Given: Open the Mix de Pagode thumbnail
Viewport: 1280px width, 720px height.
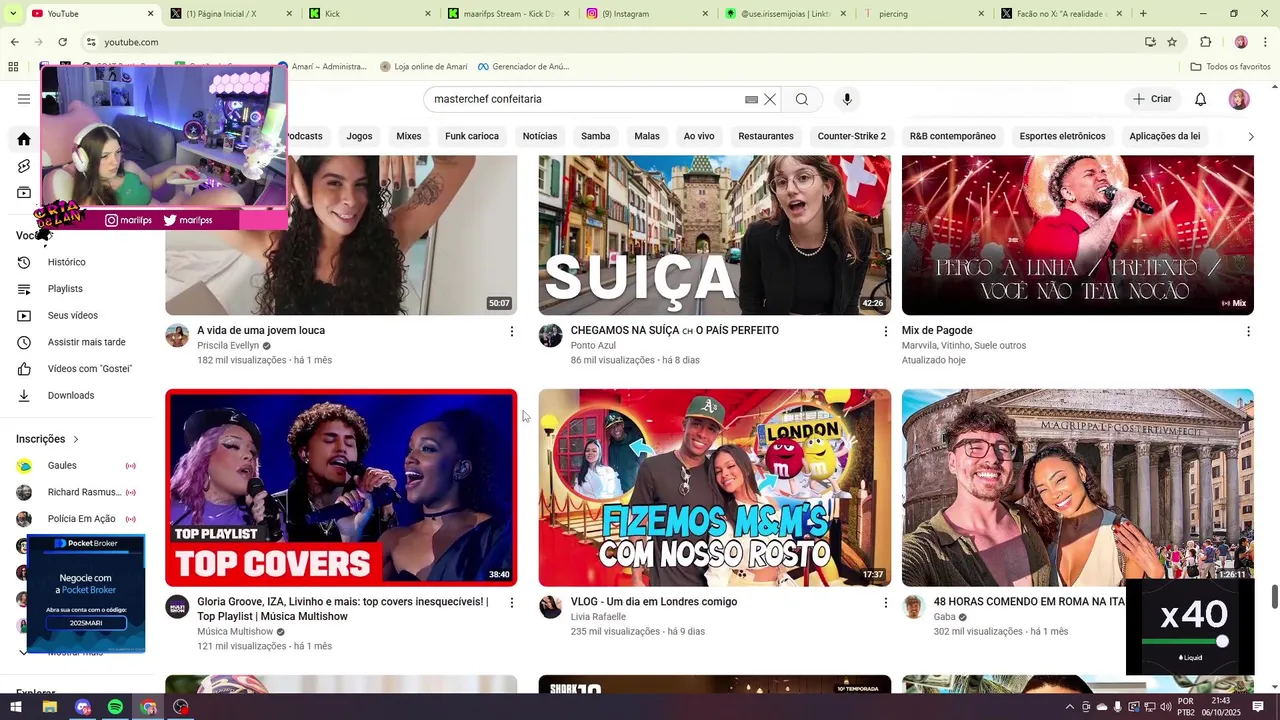Looking at the screenshot, I should pos(1077,235).
